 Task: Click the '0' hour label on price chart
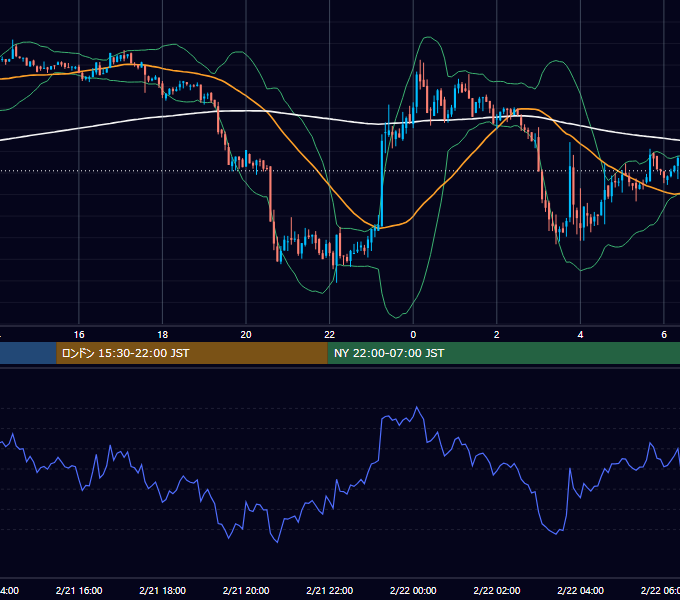413,335
